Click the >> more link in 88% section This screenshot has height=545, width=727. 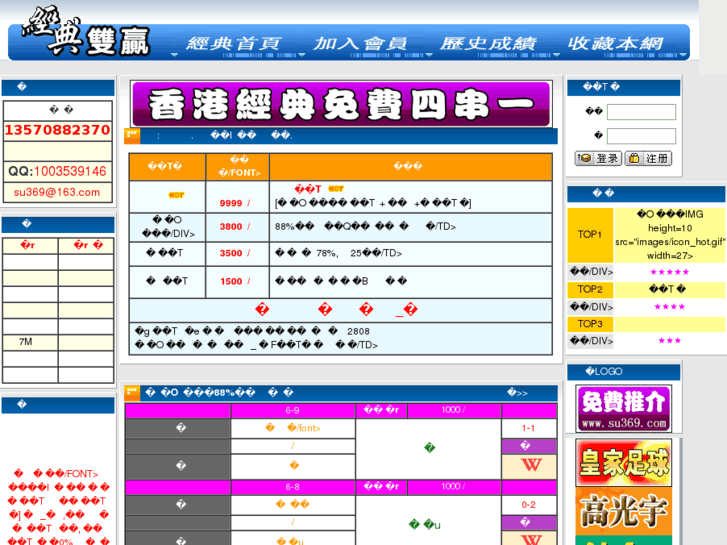pos(517,393)
